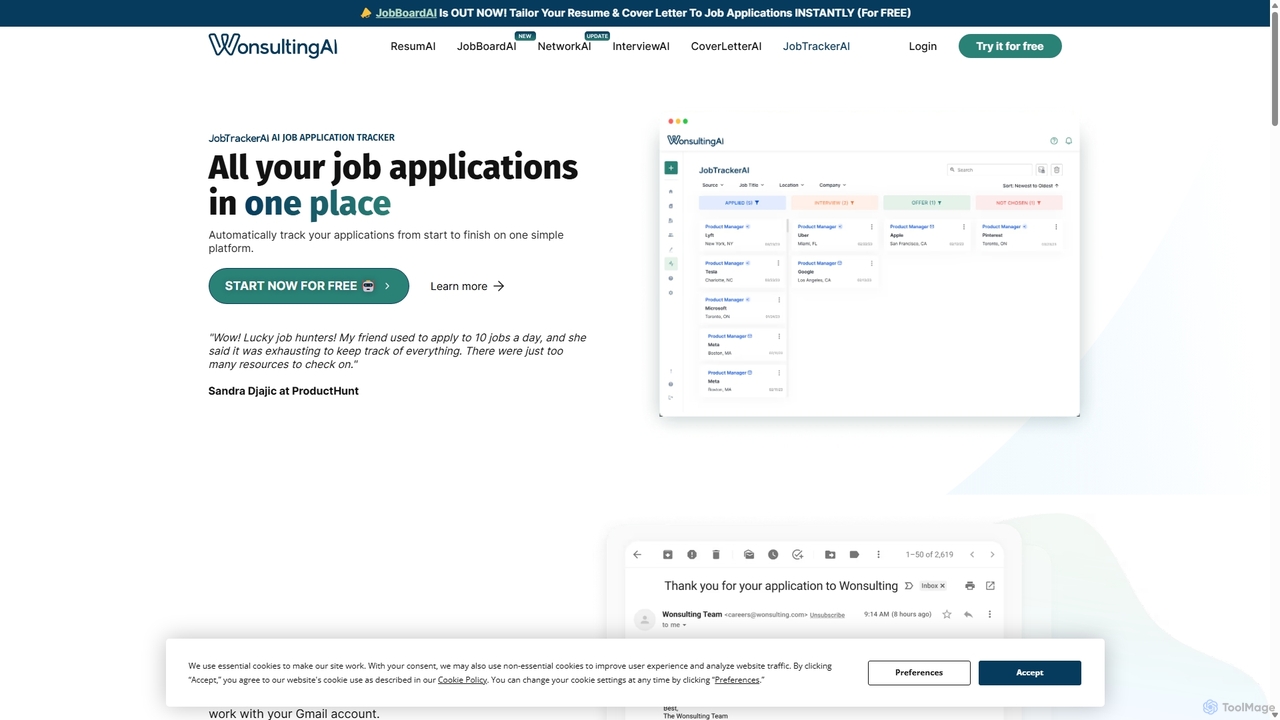Go back using Gmail's back arrow
This screenshot has width=1280, height=720.
(x=638, y=554)
